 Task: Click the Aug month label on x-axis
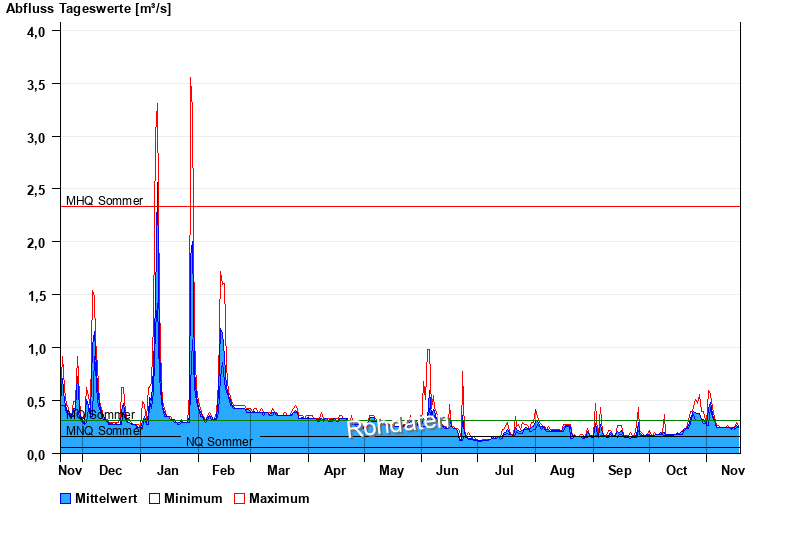[x=562, y=470]
